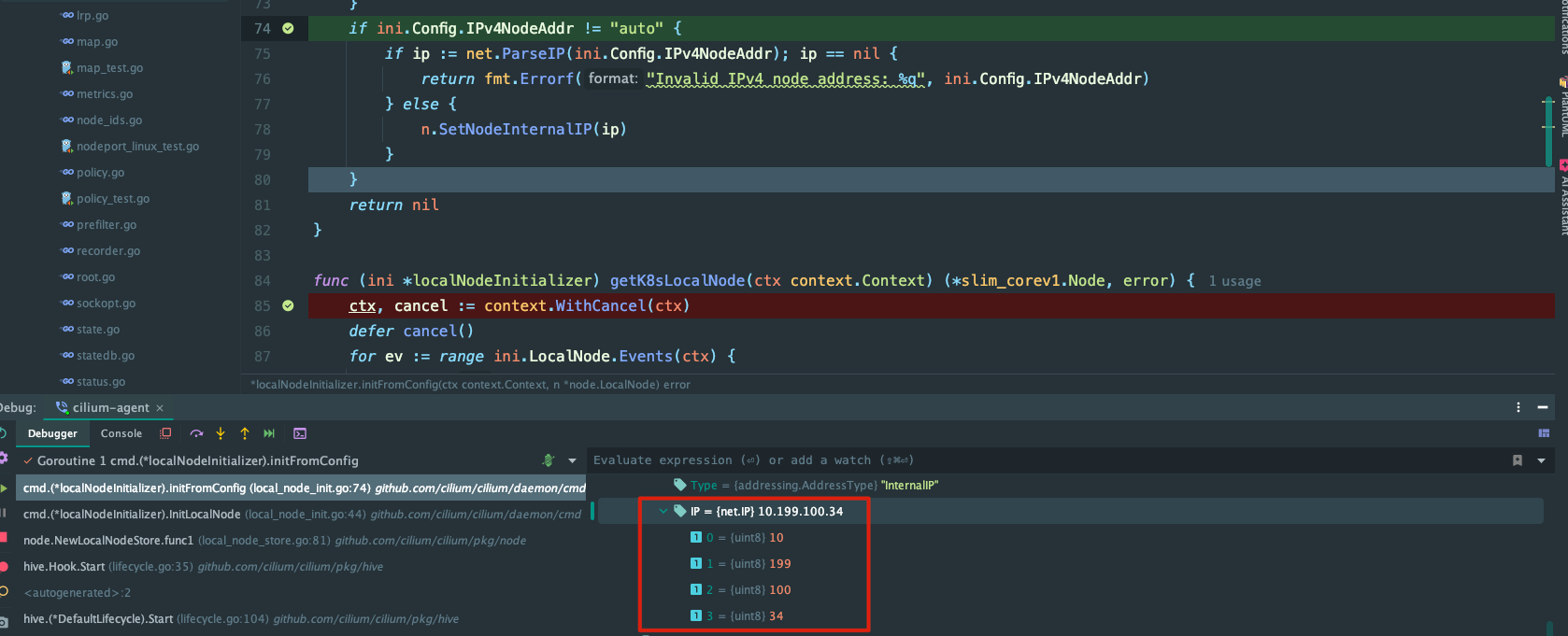Image resolution: width=1568 pixels, height=636 pixels.
Task: Click the gutter line number 81
Action: 263,205
